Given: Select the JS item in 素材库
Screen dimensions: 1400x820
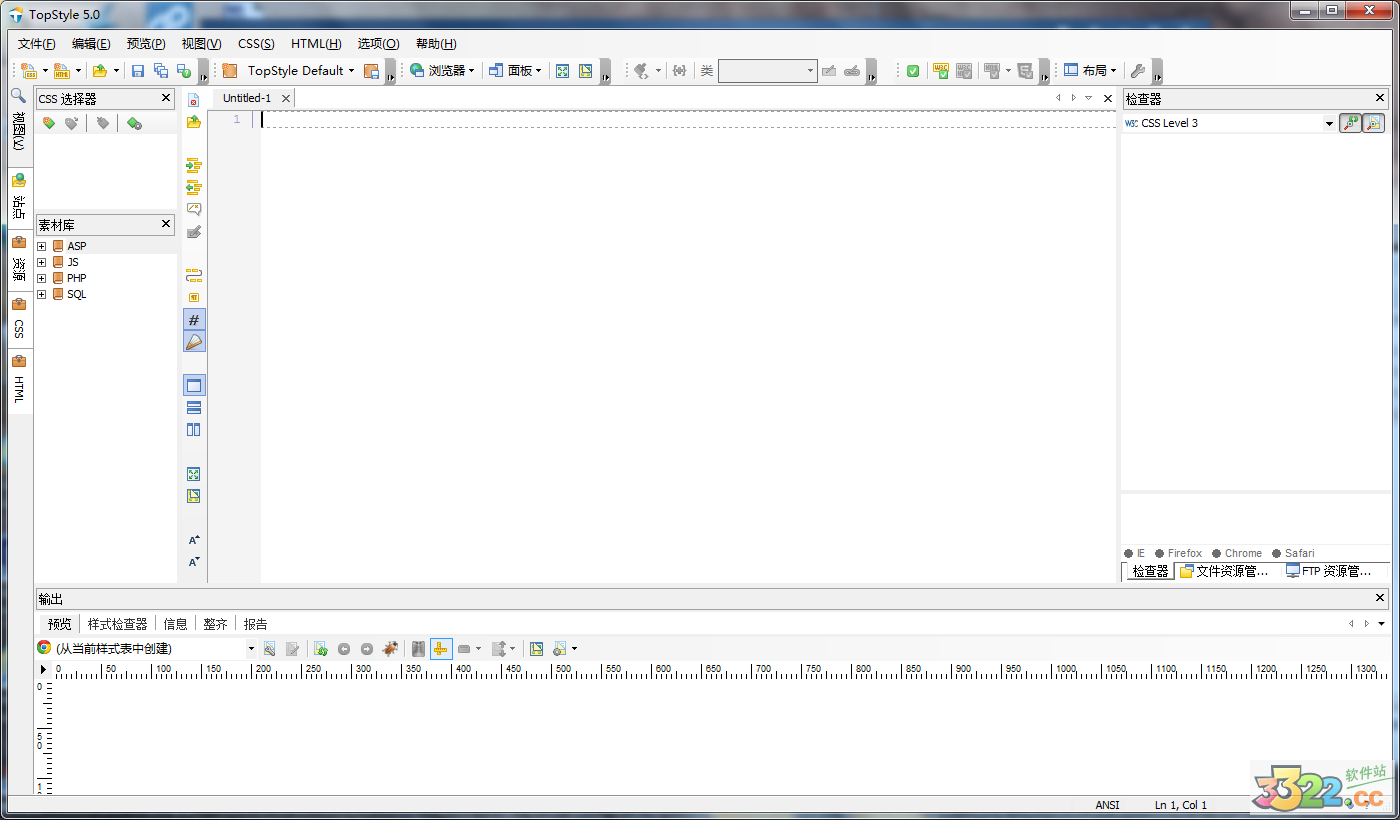Looking at the screenshot, I should (73, 262).
